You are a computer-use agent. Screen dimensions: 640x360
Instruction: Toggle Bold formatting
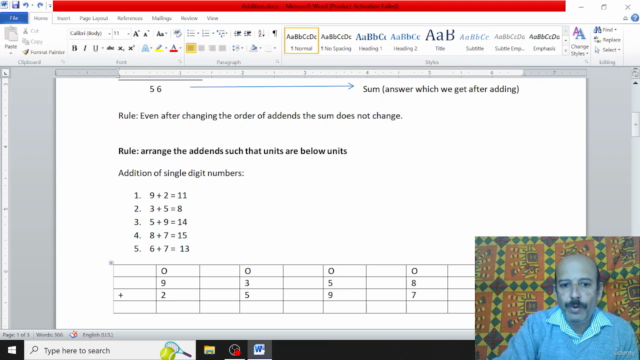(x=74, y=49)
